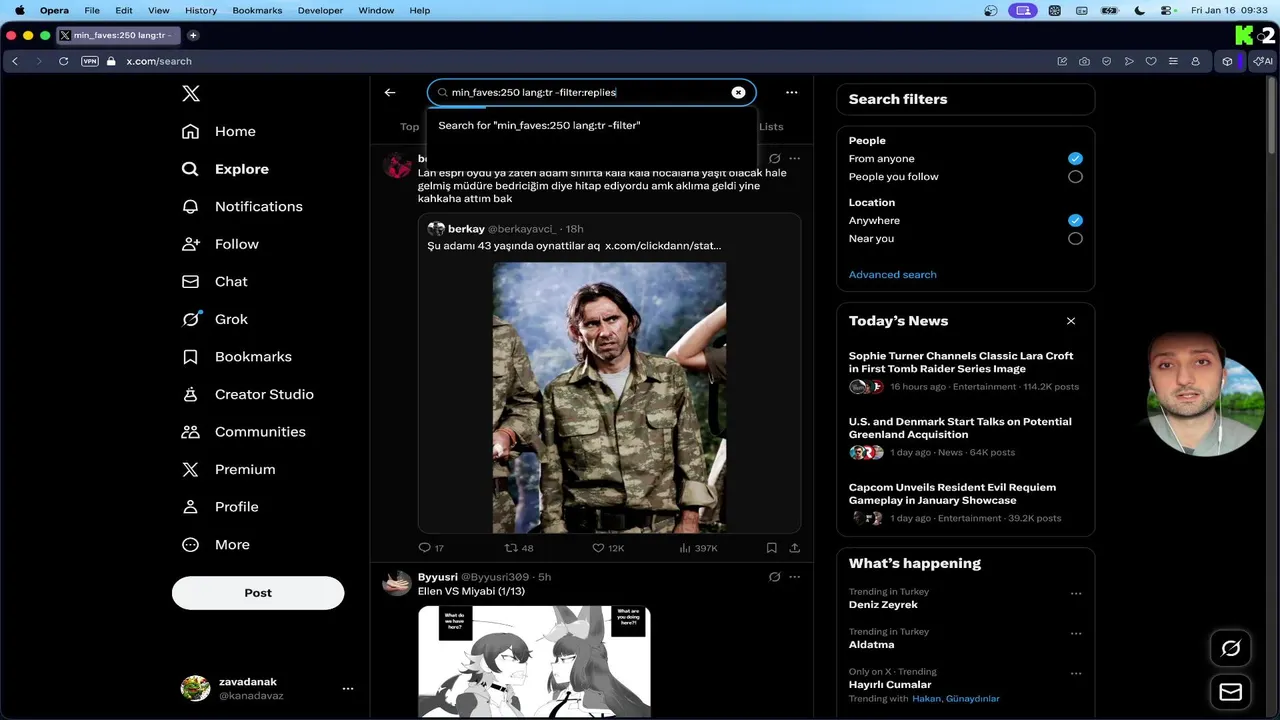This screenshot has width=1280, height=720.
Task: Open Sophie Turner Lara Croft news story
Action: point(965,370)
